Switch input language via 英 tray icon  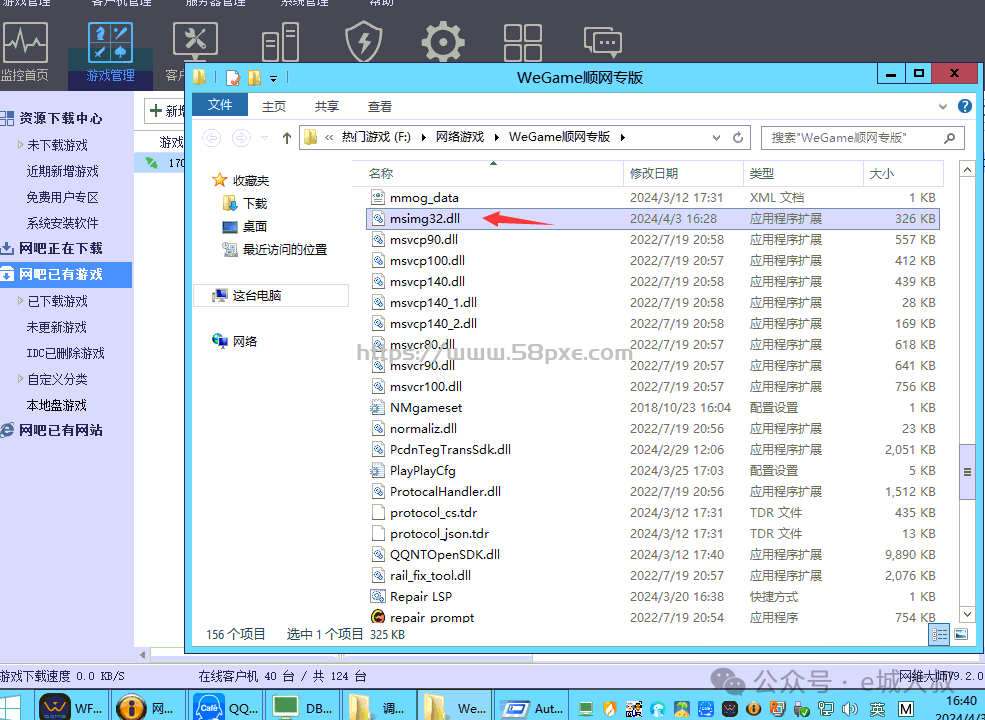877,709
